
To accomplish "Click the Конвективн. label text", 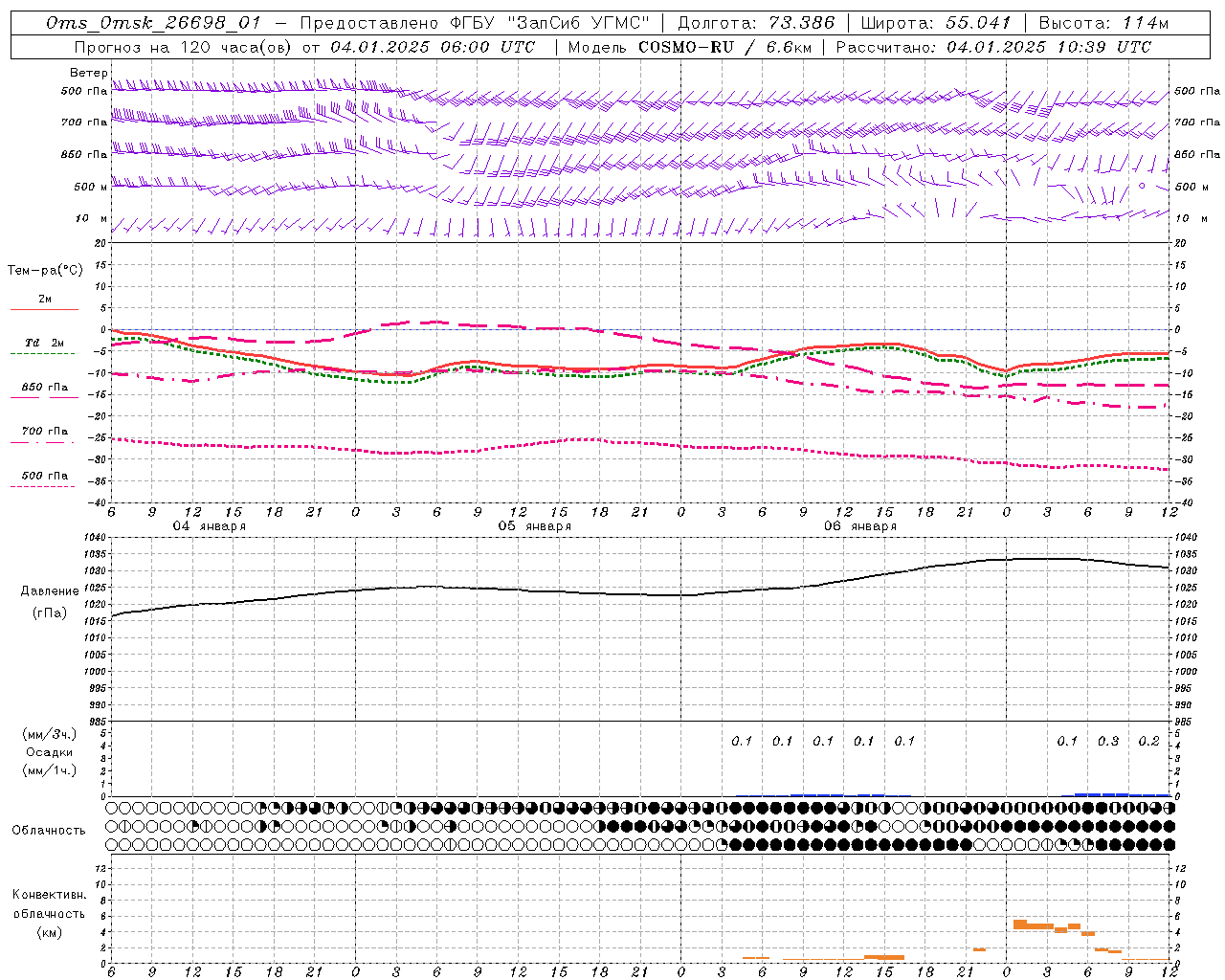I will tap(49, 895).
